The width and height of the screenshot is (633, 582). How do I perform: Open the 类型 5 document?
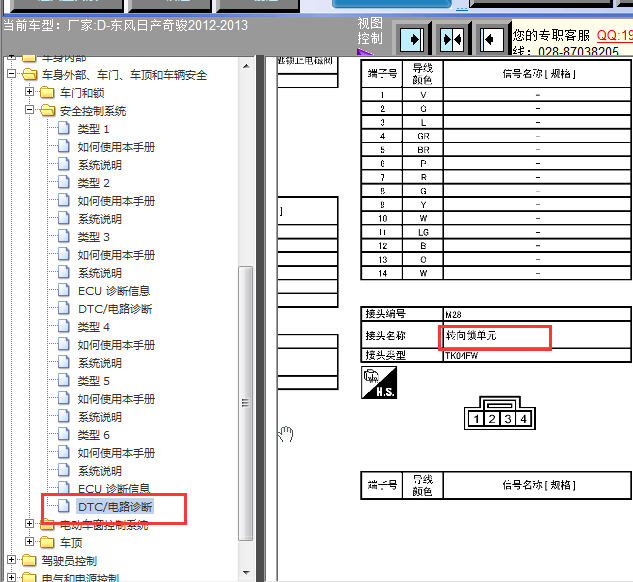pyautogui.click(x=93, y=381)
